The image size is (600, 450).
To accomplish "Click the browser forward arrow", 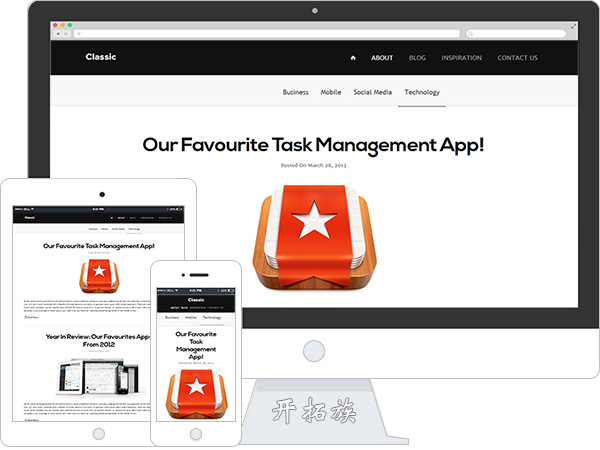I will pos(66,34).
